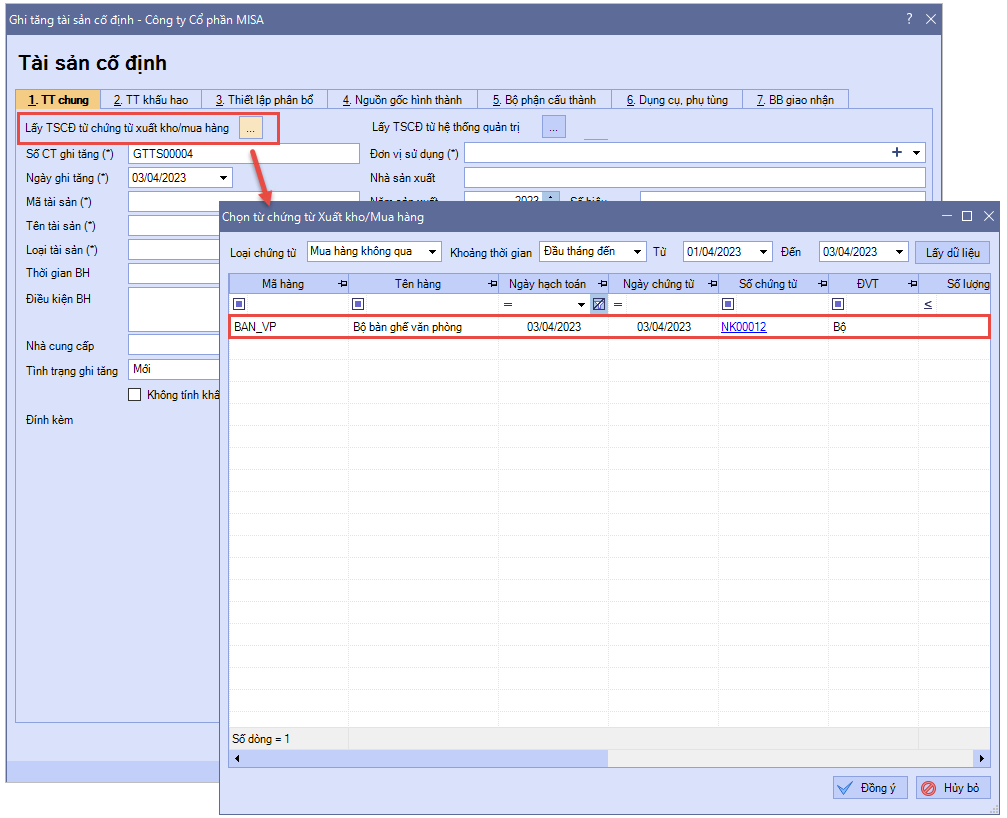Screen dimensions: 1007x818
Task: Open the Nguồn gốc hình thành tab
Action: (x=402, y=100)
